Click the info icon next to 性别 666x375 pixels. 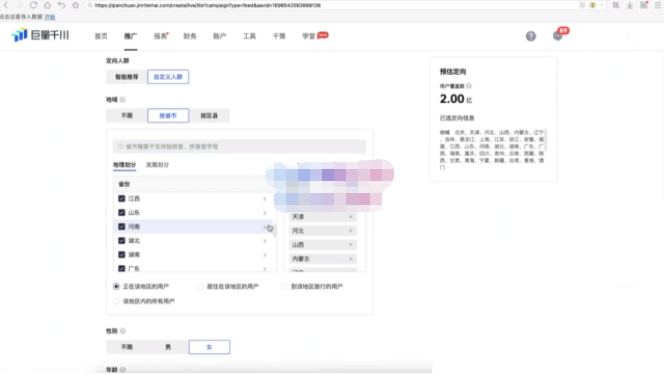click(x=123, y=332)
